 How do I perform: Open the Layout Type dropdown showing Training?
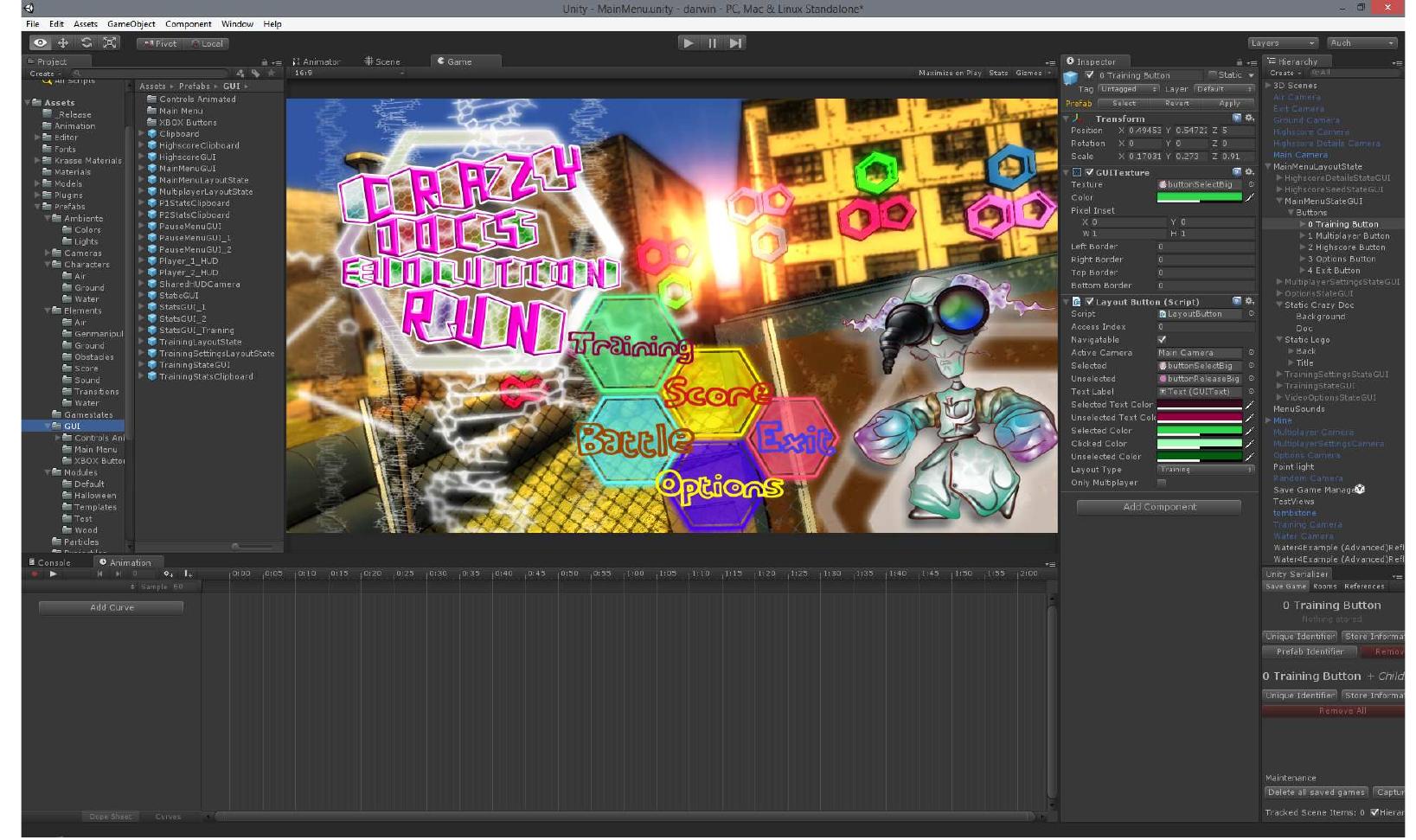[1204, 469]
